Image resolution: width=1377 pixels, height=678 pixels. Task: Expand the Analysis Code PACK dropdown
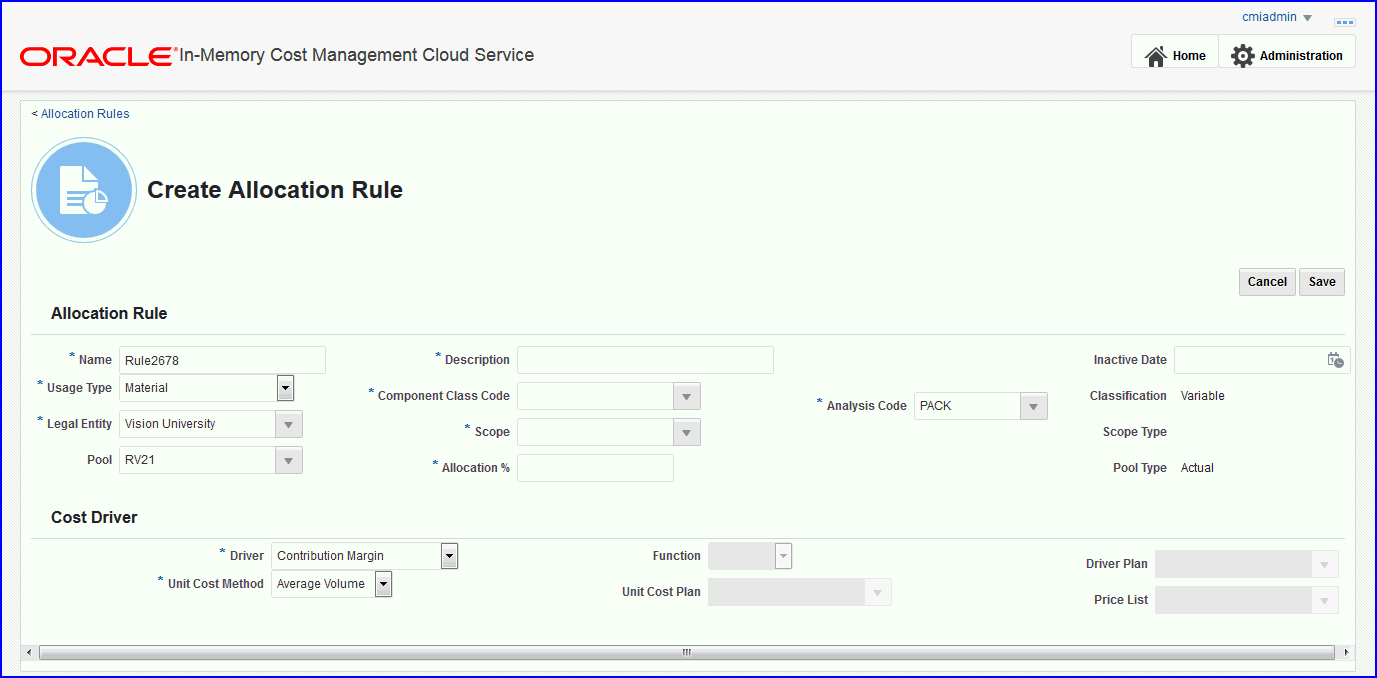click(x=1034, y=406)
